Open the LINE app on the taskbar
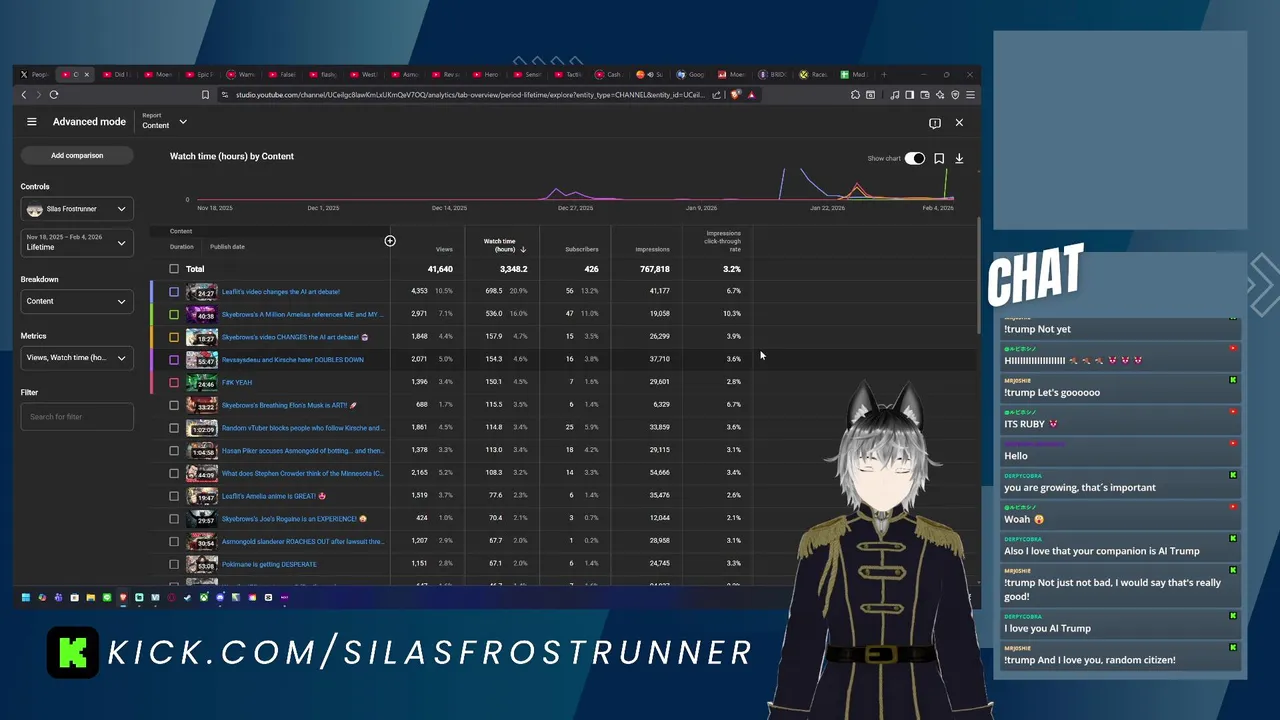Viewport: 1280px width, 720px height. (x=107, y=598)
